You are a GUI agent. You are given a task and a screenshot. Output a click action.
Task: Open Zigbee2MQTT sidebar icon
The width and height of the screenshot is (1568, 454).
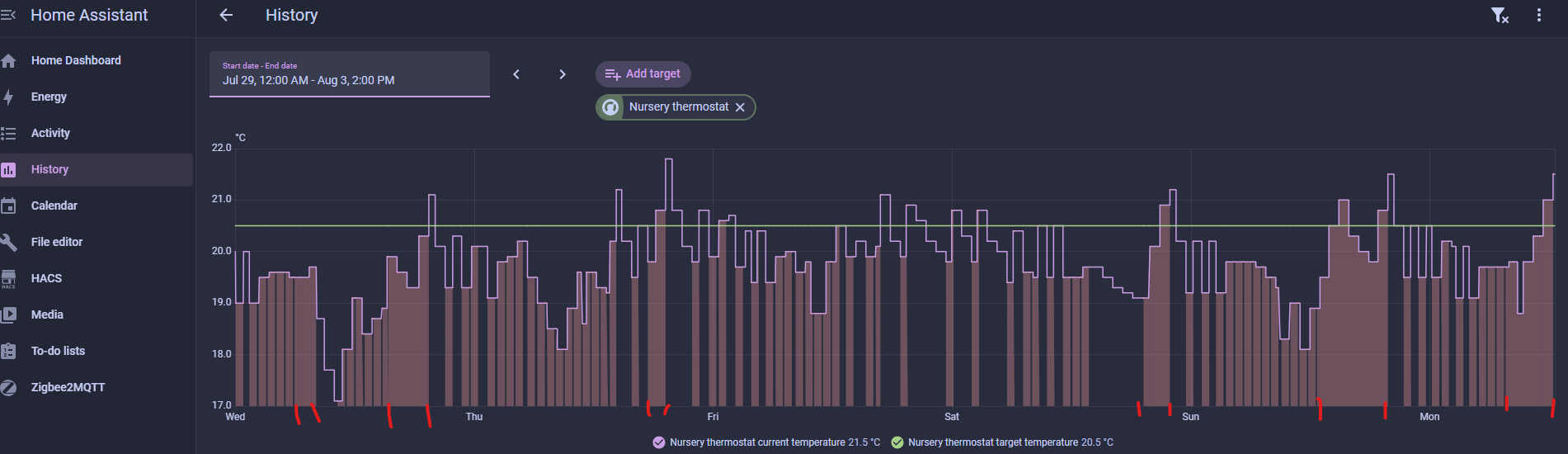8,387
